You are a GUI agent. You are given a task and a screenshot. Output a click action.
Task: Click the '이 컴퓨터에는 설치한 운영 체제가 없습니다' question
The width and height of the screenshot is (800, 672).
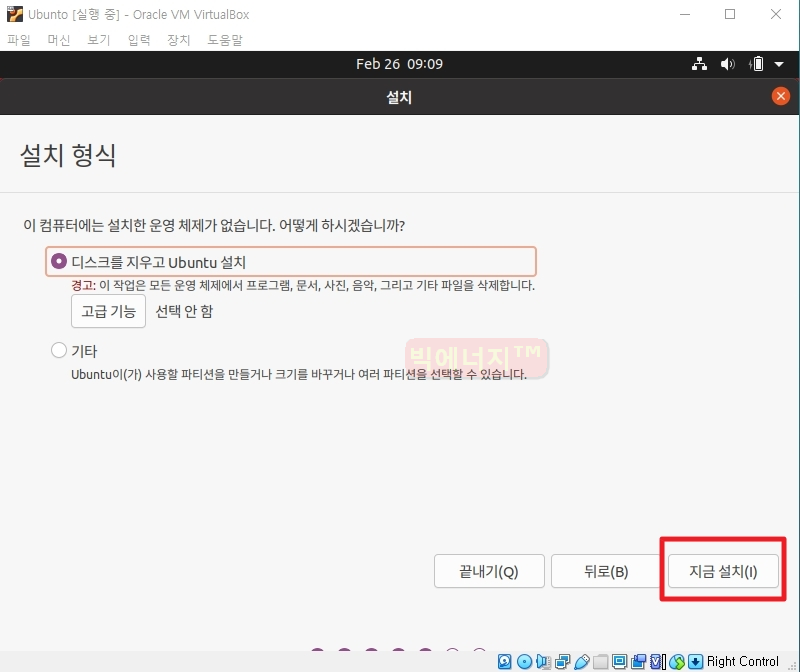click(x=214, y=226)
